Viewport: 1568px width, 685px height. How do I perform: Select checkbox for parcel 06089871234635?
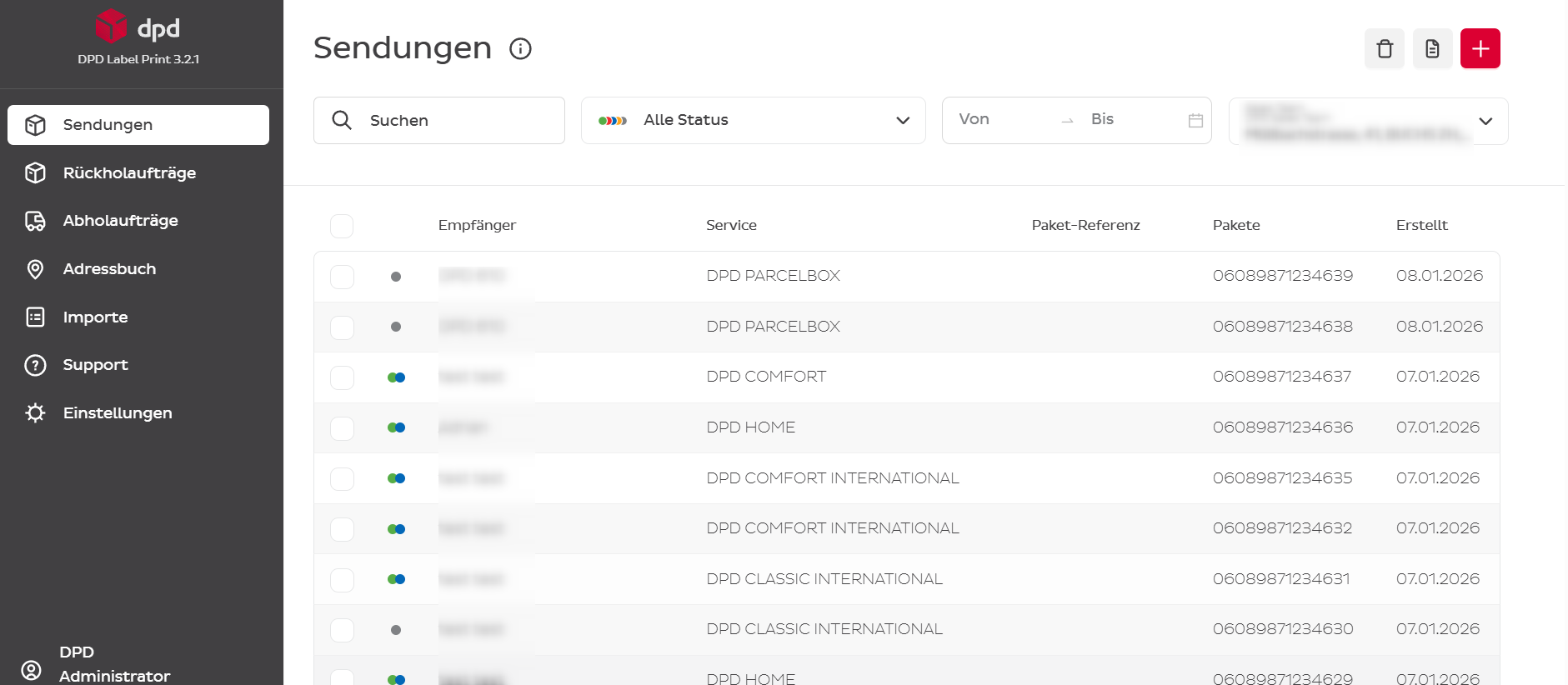pyautogui.click(x=342, y=479)
